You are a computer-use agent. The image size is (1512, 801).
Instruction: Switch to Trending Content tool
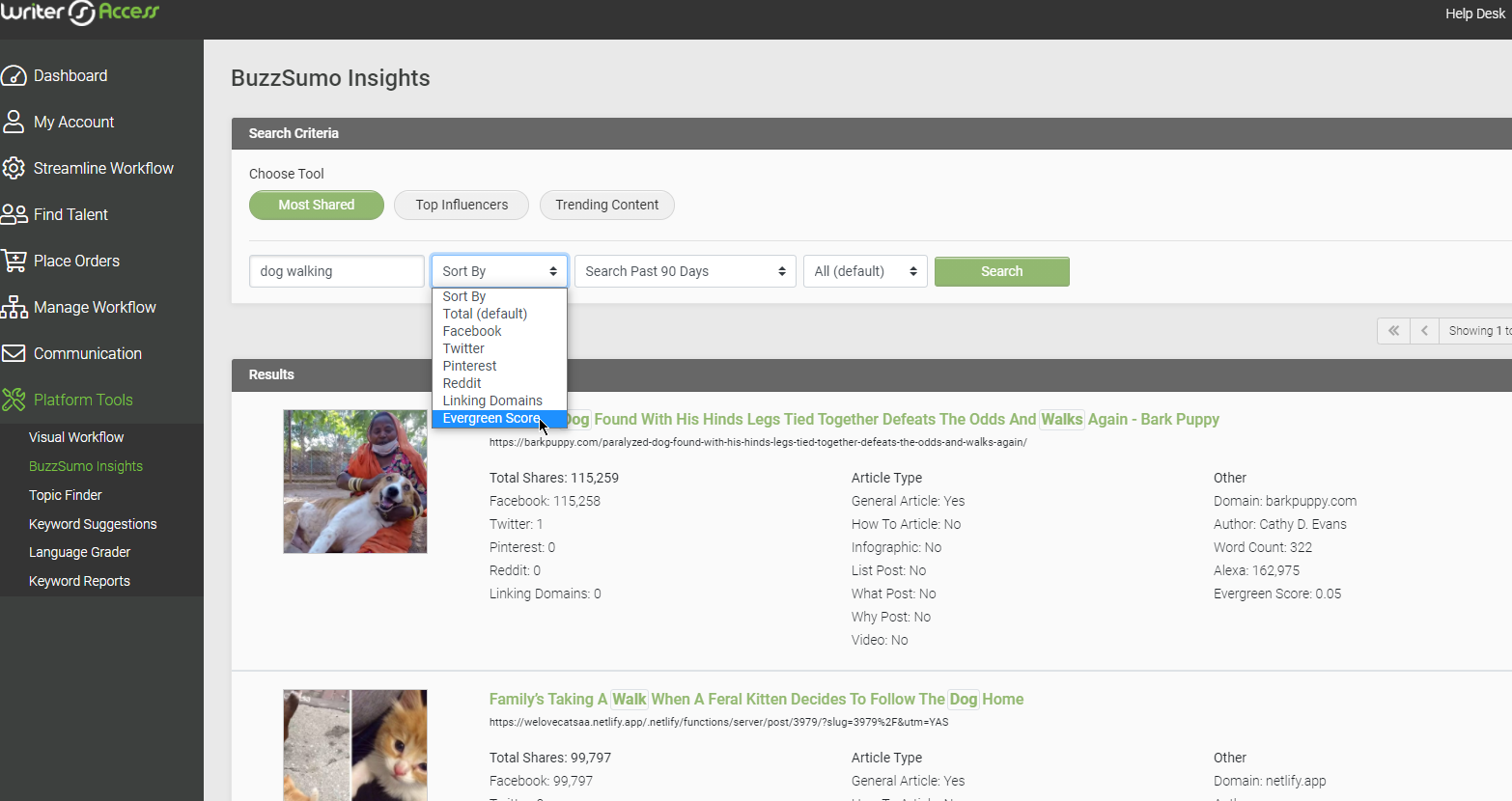[607, 205]
